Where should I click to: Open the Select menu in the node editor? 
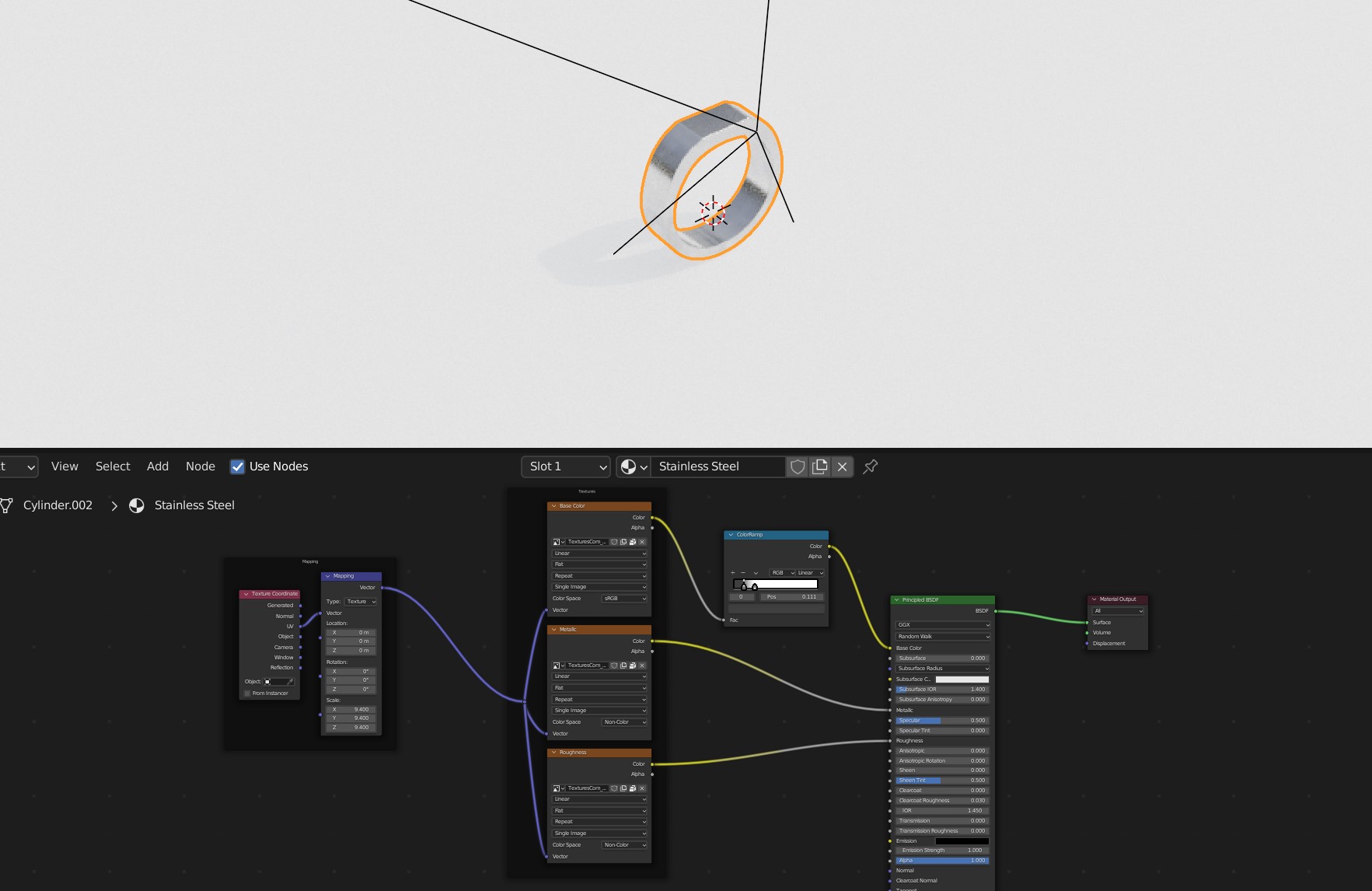point(112,466)
